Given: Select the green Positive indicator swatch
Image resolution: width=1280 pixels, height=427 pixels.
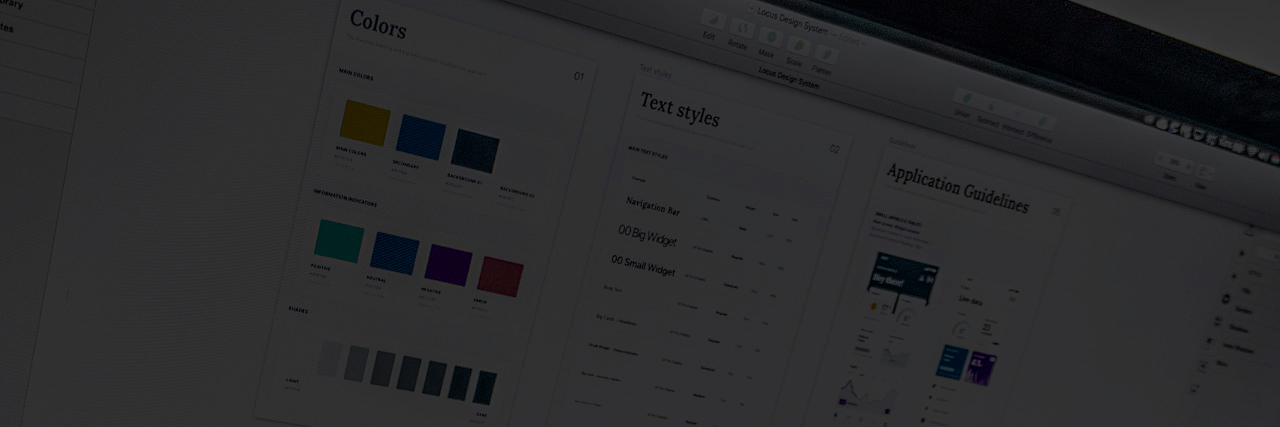Looking at the screenshot, I should (339, 240).
